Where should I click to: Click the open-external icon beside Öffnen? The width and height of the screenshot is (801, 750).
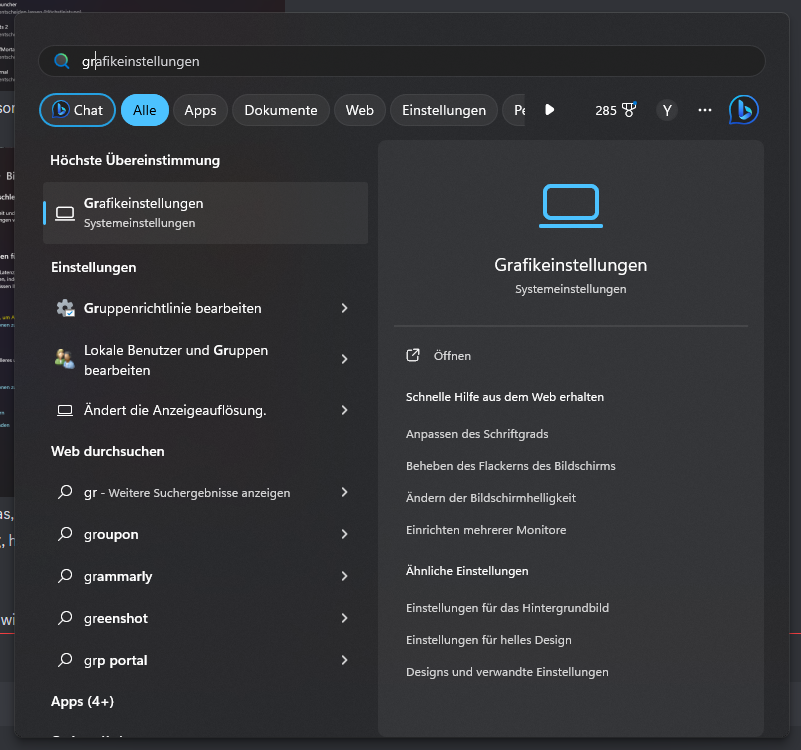[x=413, y=355]
